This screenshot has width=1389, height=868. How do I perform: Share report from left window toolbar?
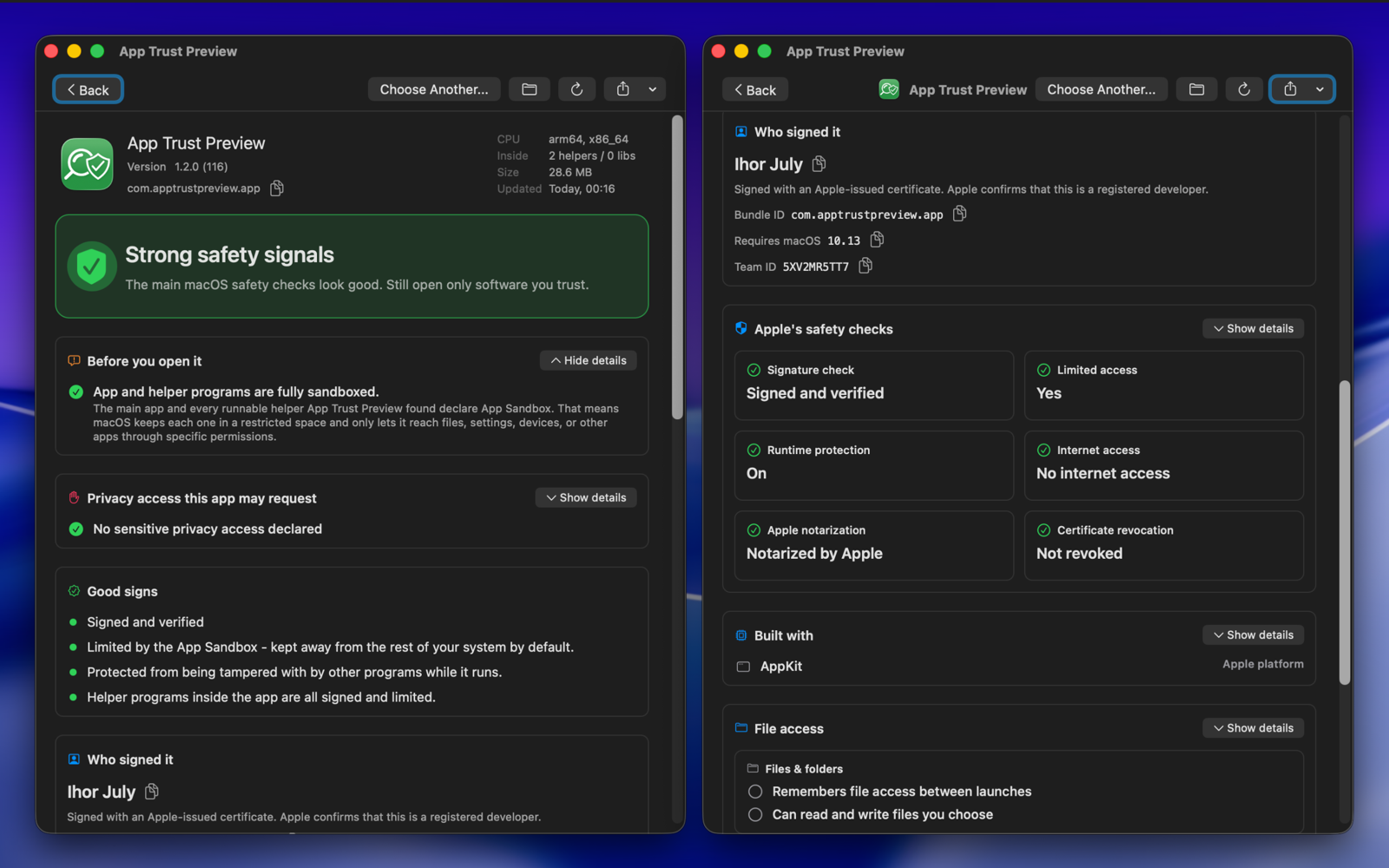tap(623, 89)
